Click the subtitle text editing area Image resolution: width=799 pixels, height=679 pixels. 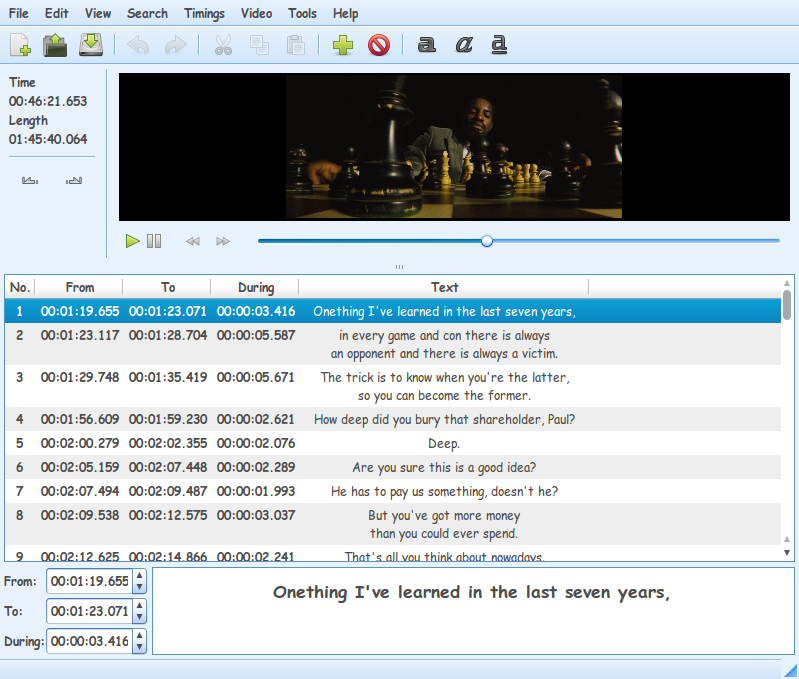[473, 611]
